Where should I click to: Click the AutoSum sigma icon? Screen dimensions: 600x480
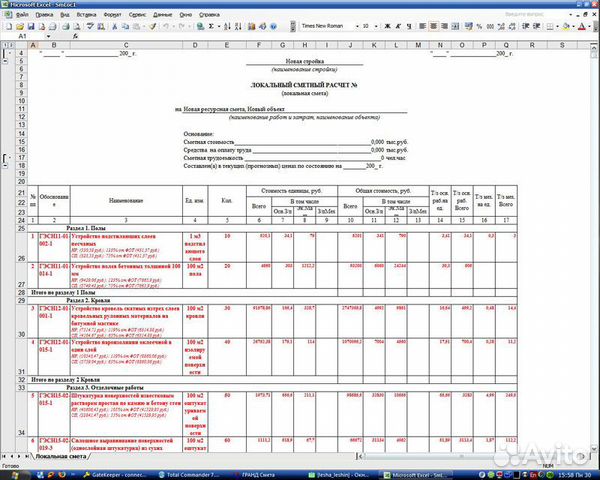click(211, 26)
